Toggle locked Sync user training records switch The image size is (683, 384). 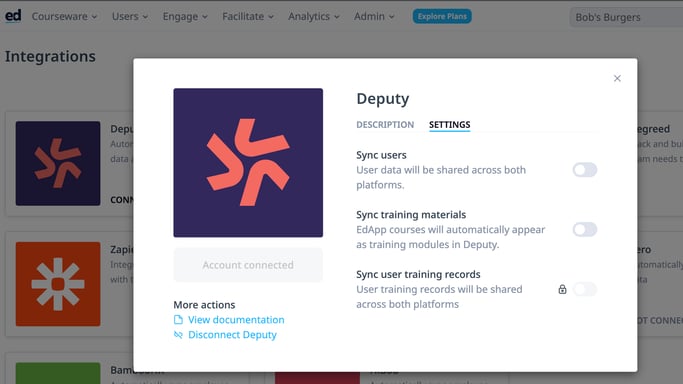coord(585,289)
